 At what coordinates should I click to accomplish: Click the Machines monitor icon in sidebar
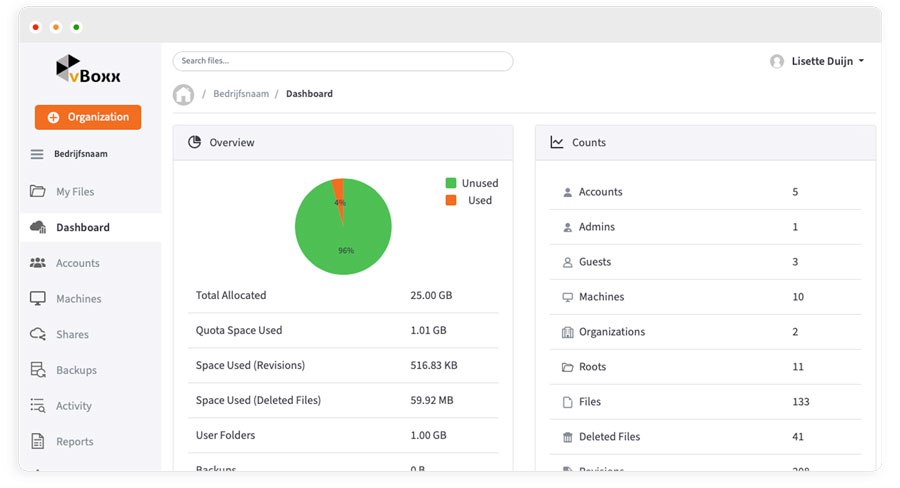tap(38, 298)
